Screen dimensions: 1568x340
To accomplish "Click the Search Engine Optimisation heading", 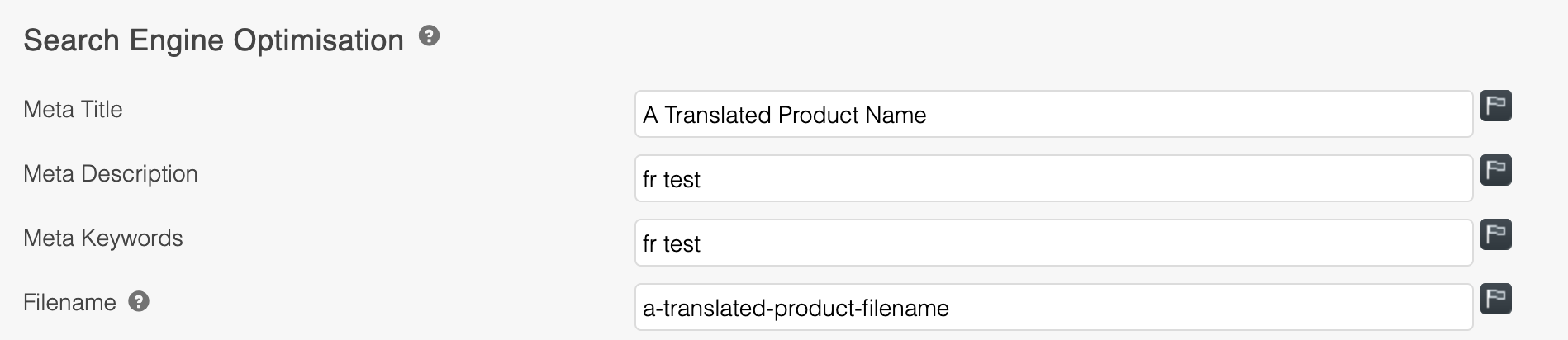I will 213,40.
